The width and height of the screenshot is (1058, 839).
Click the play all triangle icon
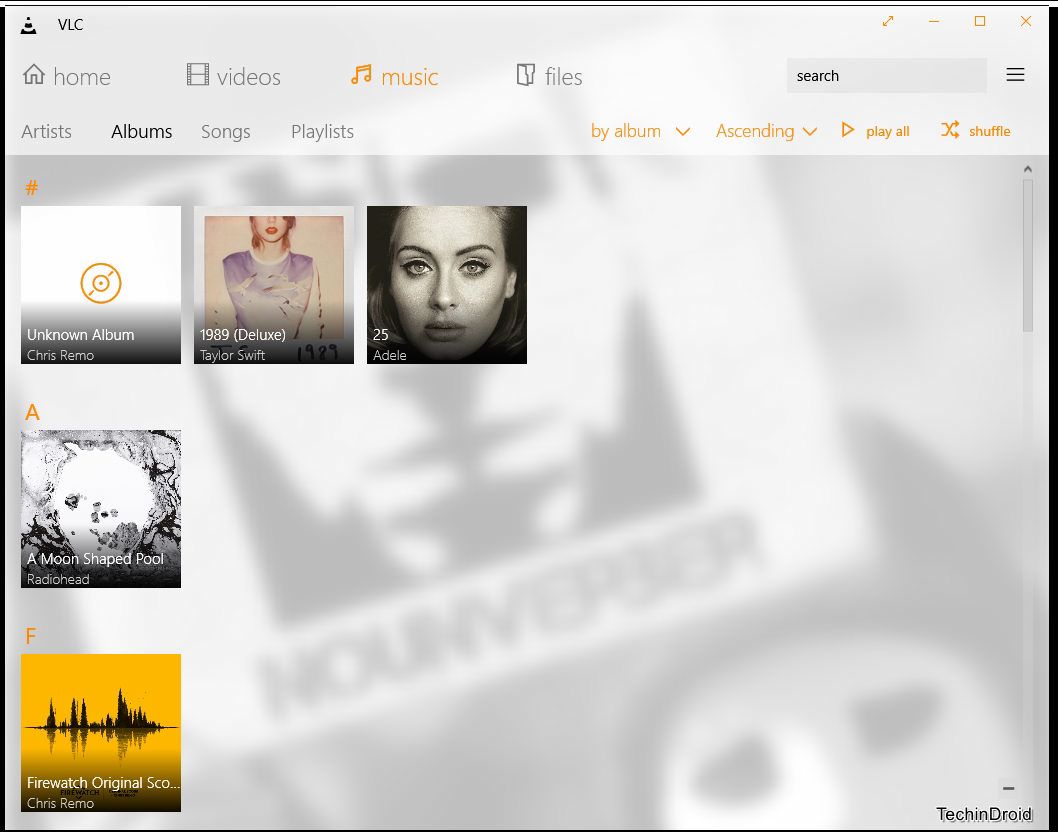point(847,130)
